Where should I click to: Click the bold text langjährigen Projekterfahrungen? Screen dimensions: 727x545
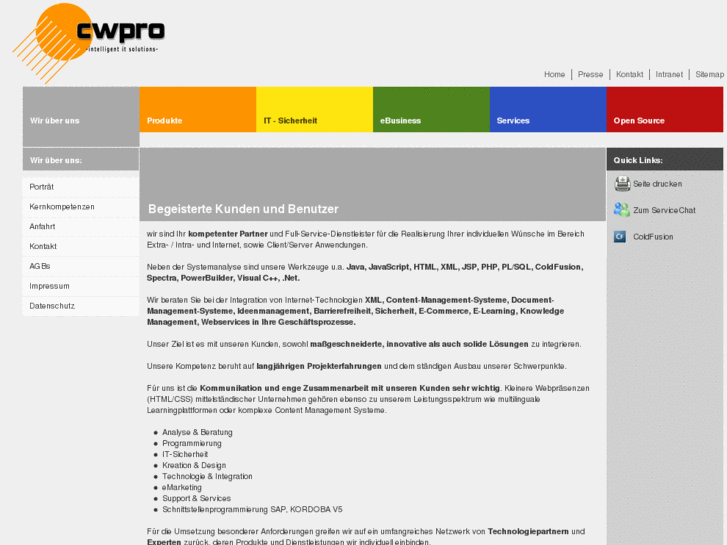tap(319, 366)
